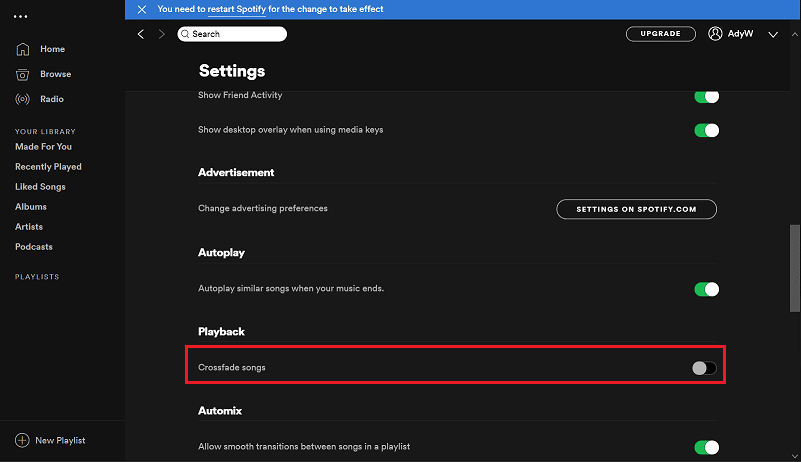Click the Settings page heading
The width and height of the screenshot is (801, 462).
coord(232,71)
